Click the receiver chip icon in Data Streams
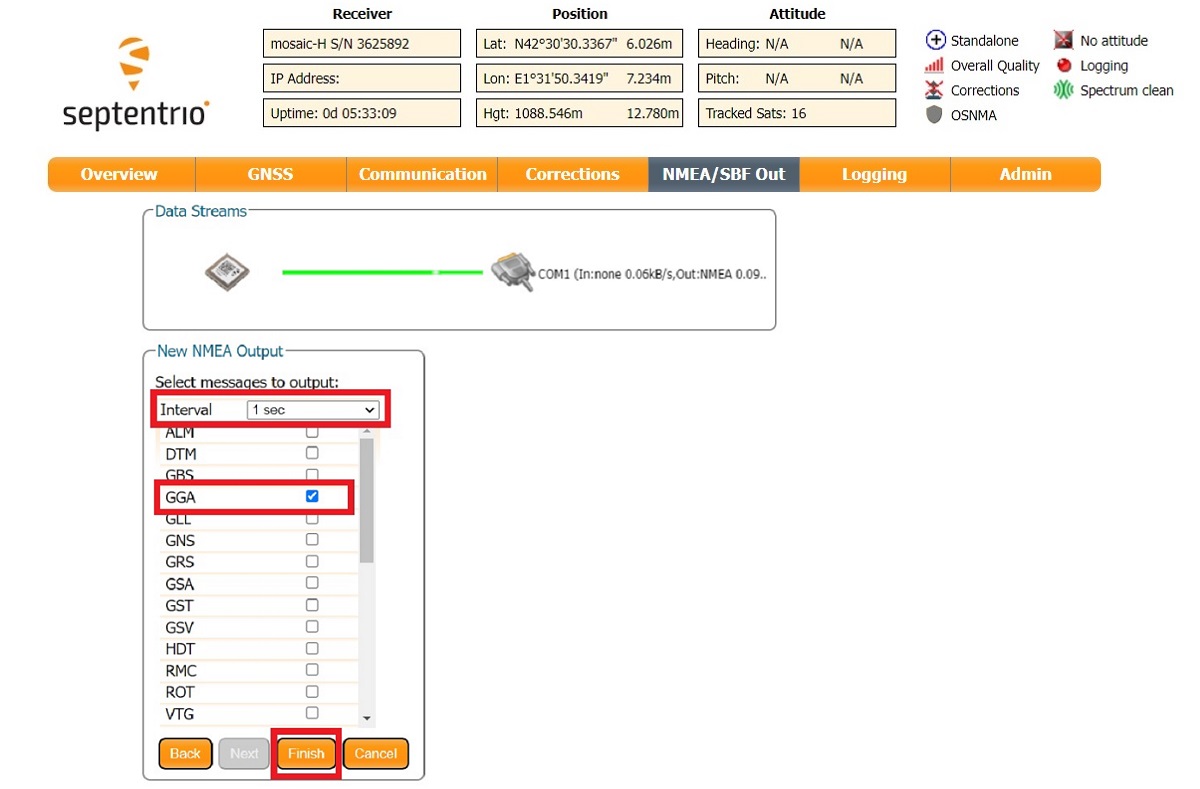The height and width of the screenshot is (789, 1200). 226,272
